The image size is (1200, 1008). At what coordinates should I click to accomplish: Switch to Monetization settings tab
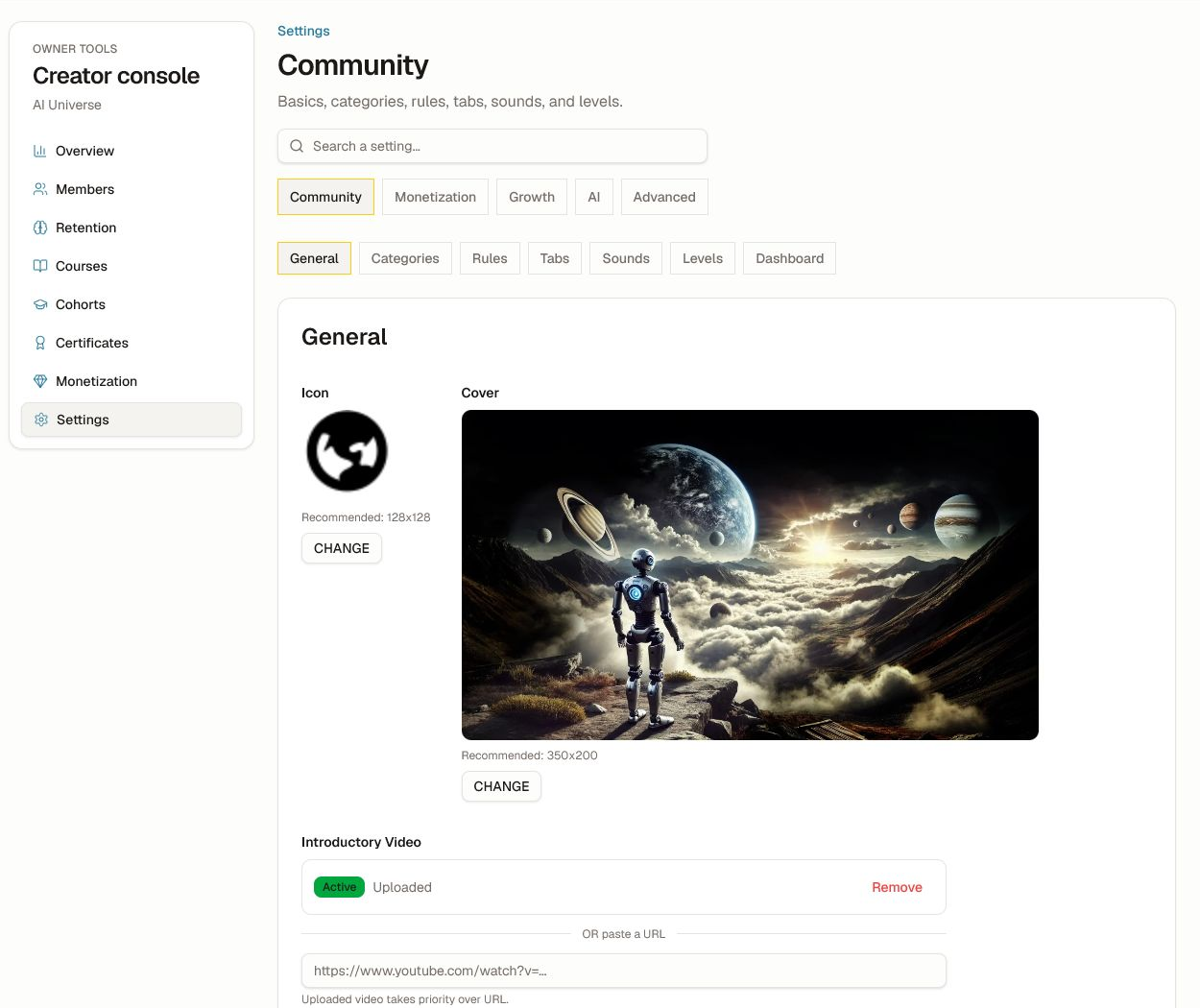click(435, 197)
